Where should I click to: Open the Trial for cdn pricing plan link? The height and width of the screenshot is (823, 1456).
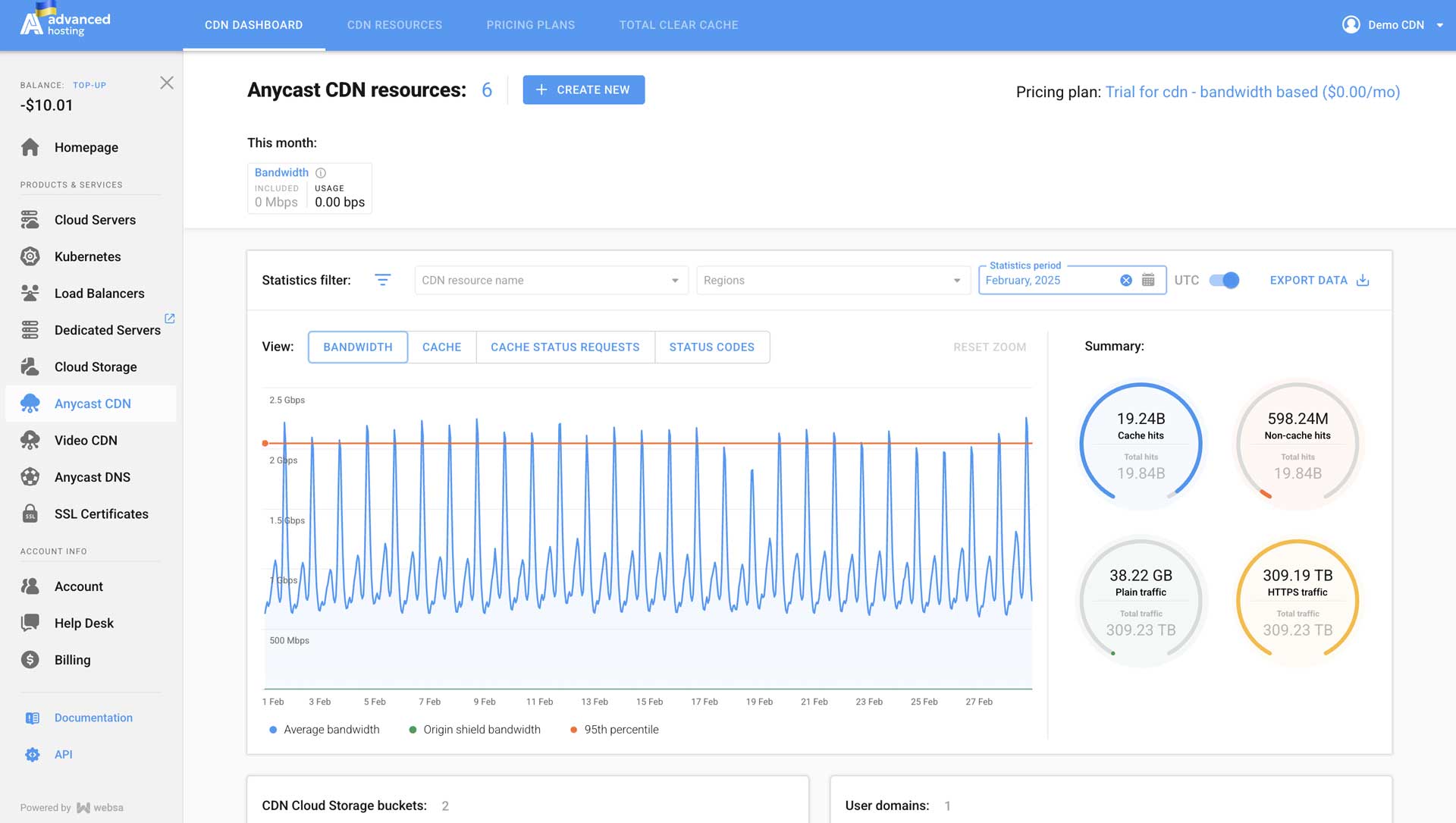(x=1253, y=92)
